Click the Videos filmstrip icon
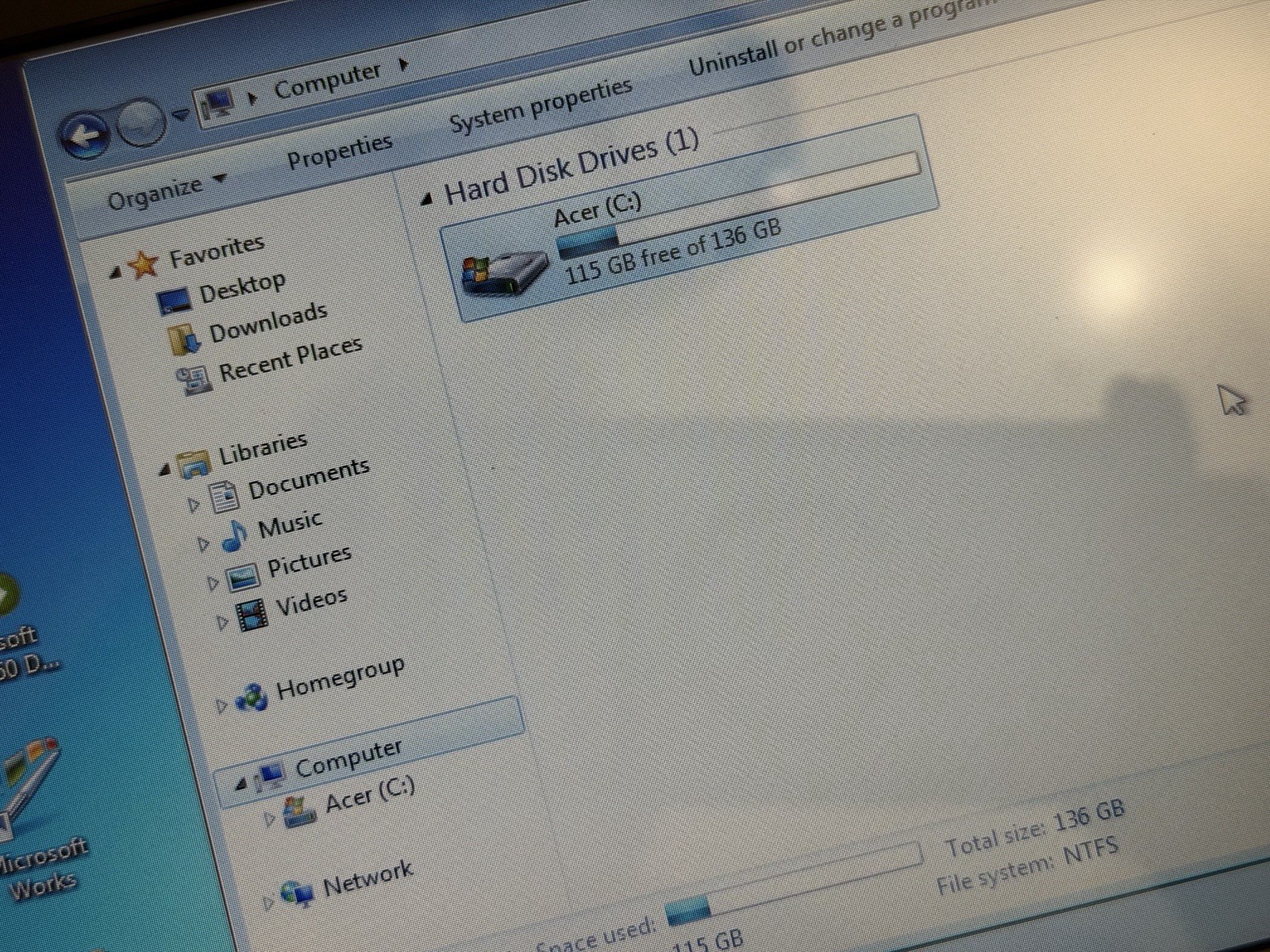The image size is (1270, 952). pyautogui.click(x=252, y=616)
